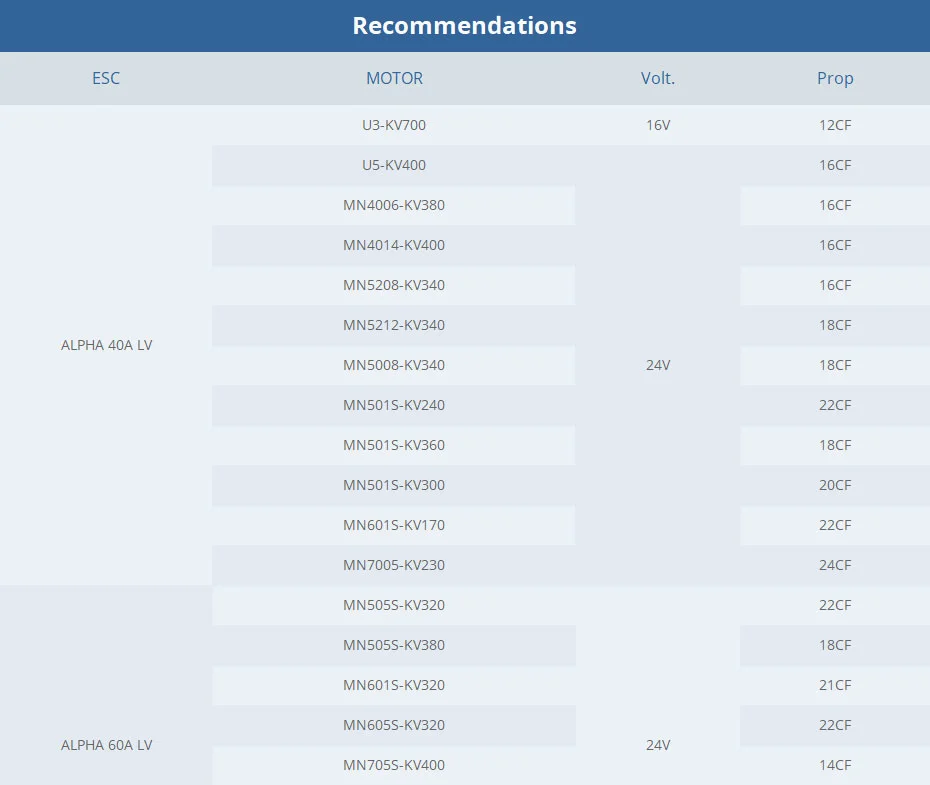Click the 16CF prop for MN4006-KV380
Screen dimensions: 930x785
tap(835, 205)
